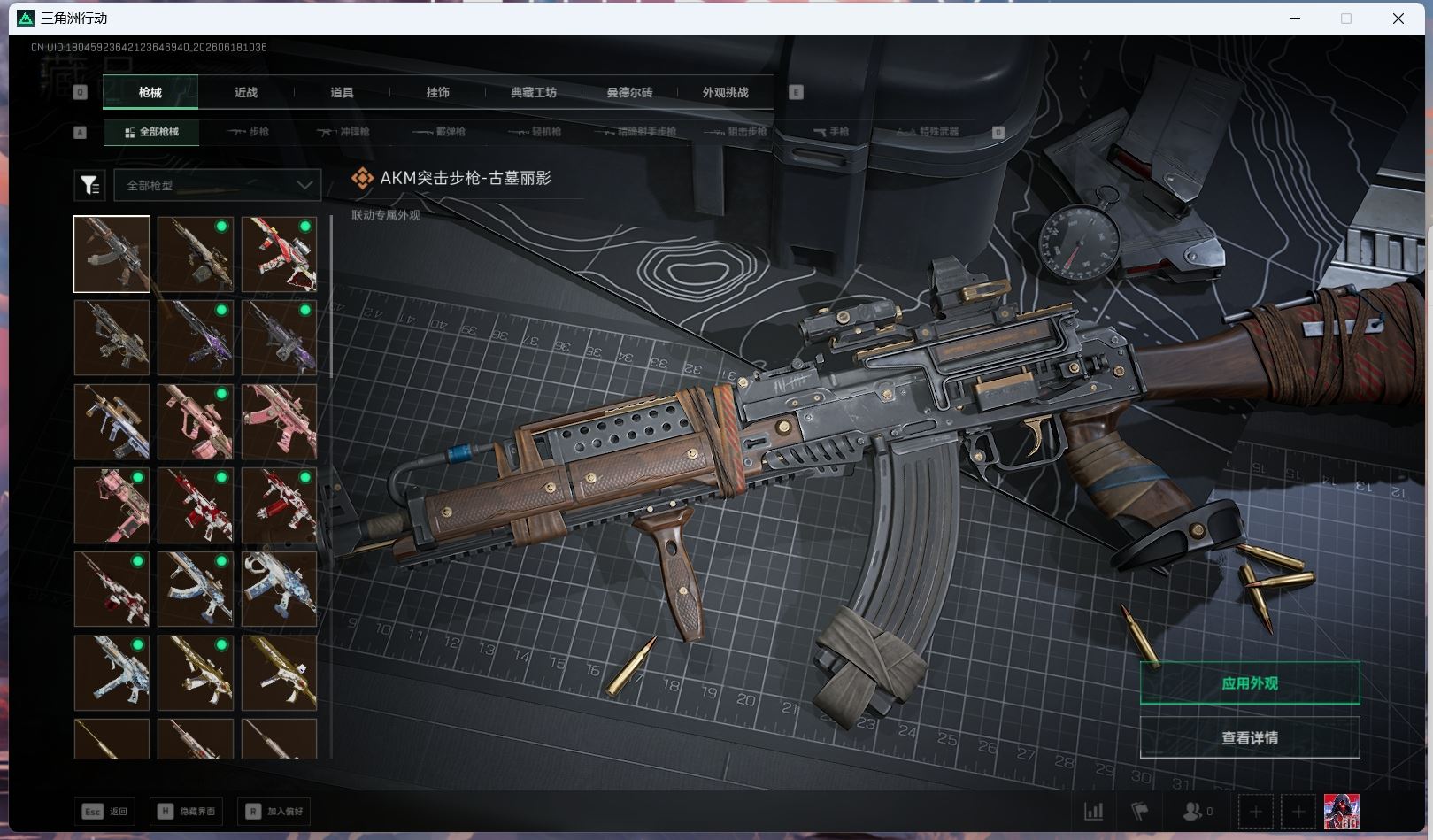Select the grey rifle thumbnail, second row left
Image resolution: width=1433 pixels, height=840 pixels.
pyautogui.click(x=112, y=337)
